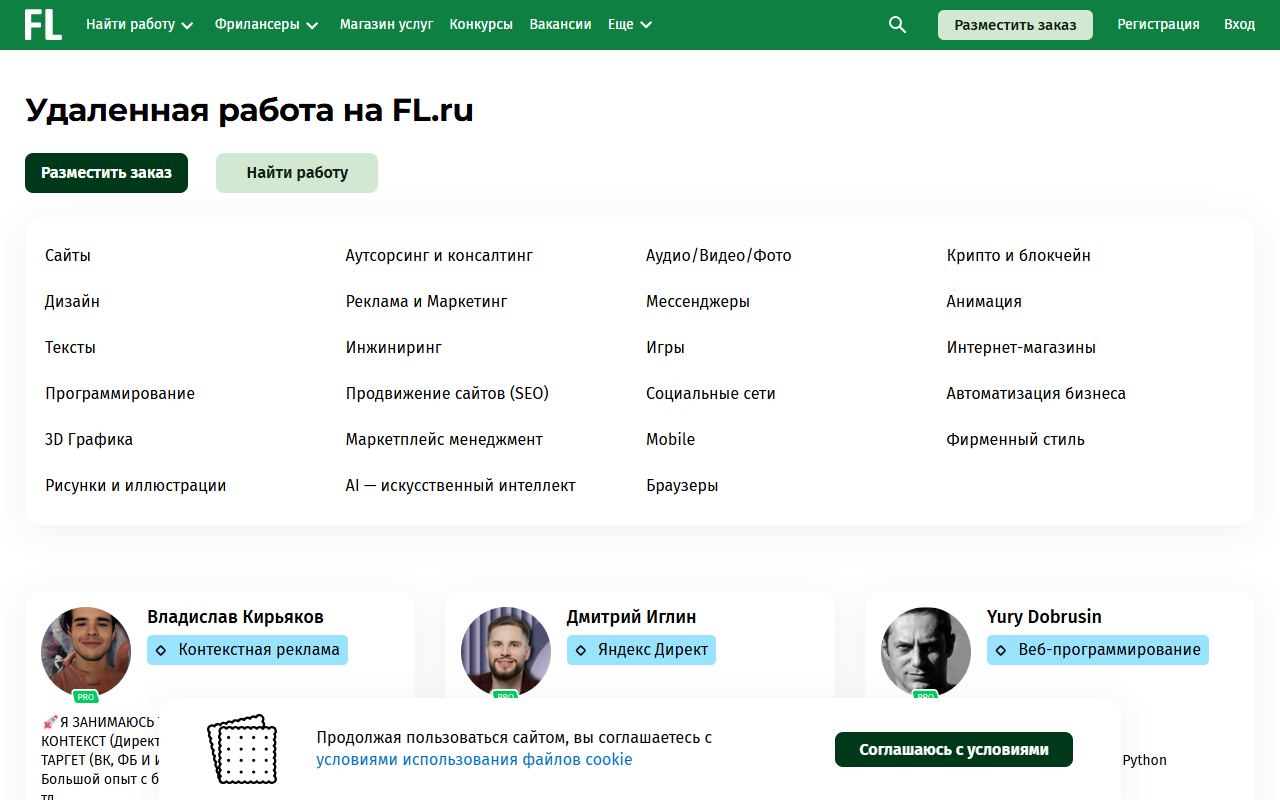The width and height of the screenshot is (1280, 800).
Task: Select the Интернет-магазины category
Action: point(1021,348)
